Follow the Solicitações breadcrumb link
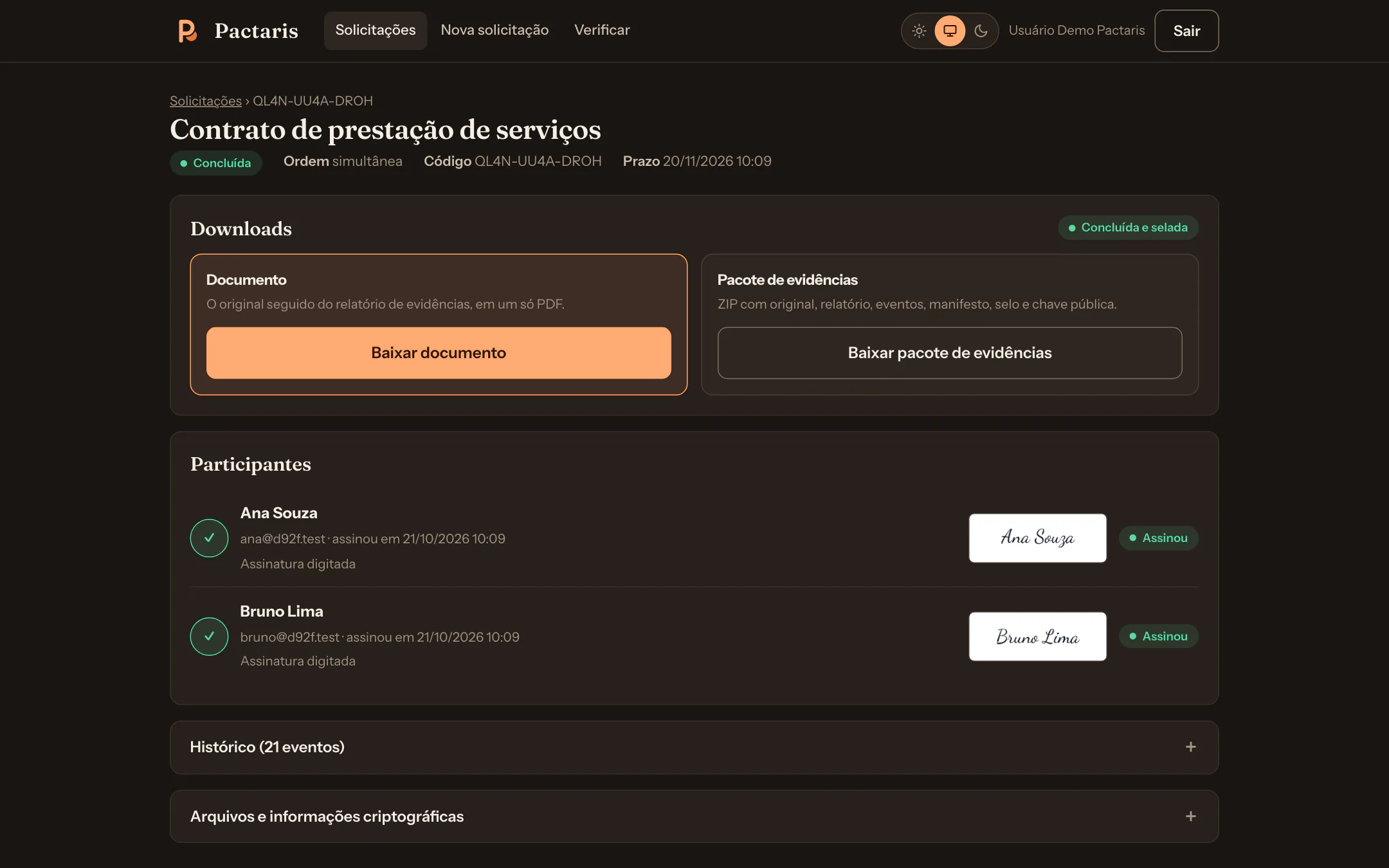Image resolution: width=1389 pixels, height=868 pixels. coord(206,101)
